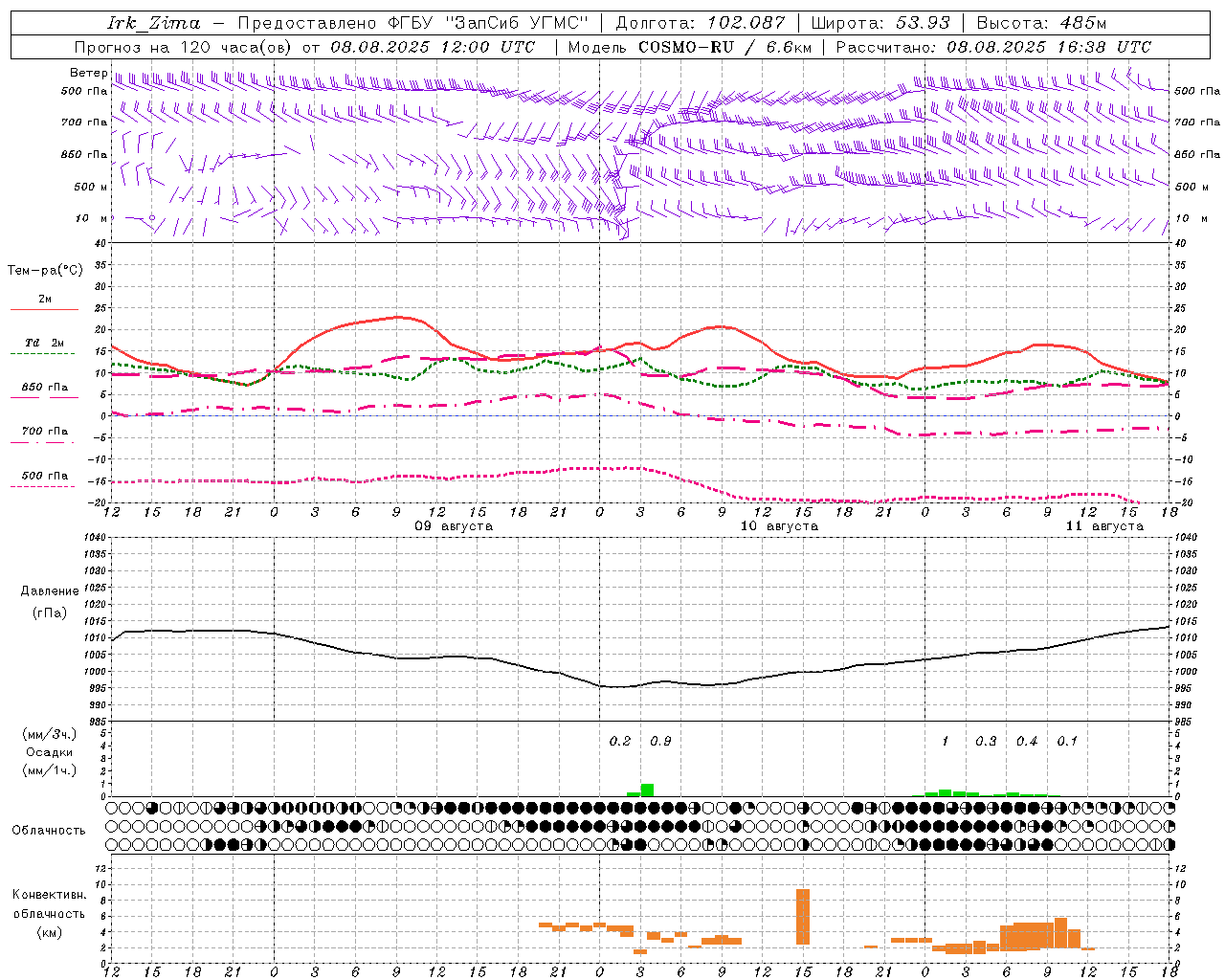Click the '09 августа' date label
This screenshot has height=980, width=1225.
click(454, 526)
